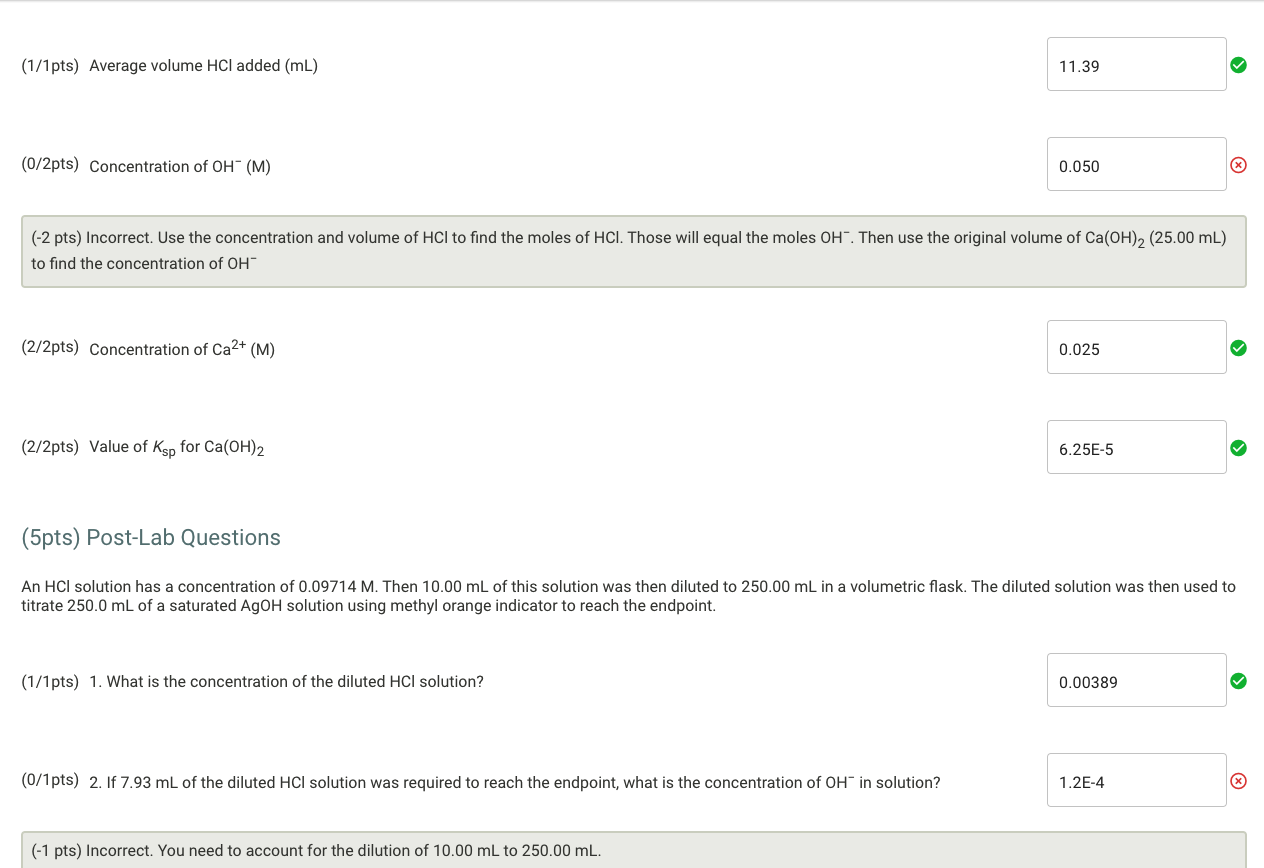This screenshot has height=868, width=1264.
Task: Click the (1/1pts) label for average volume
Action: [49, 65]
